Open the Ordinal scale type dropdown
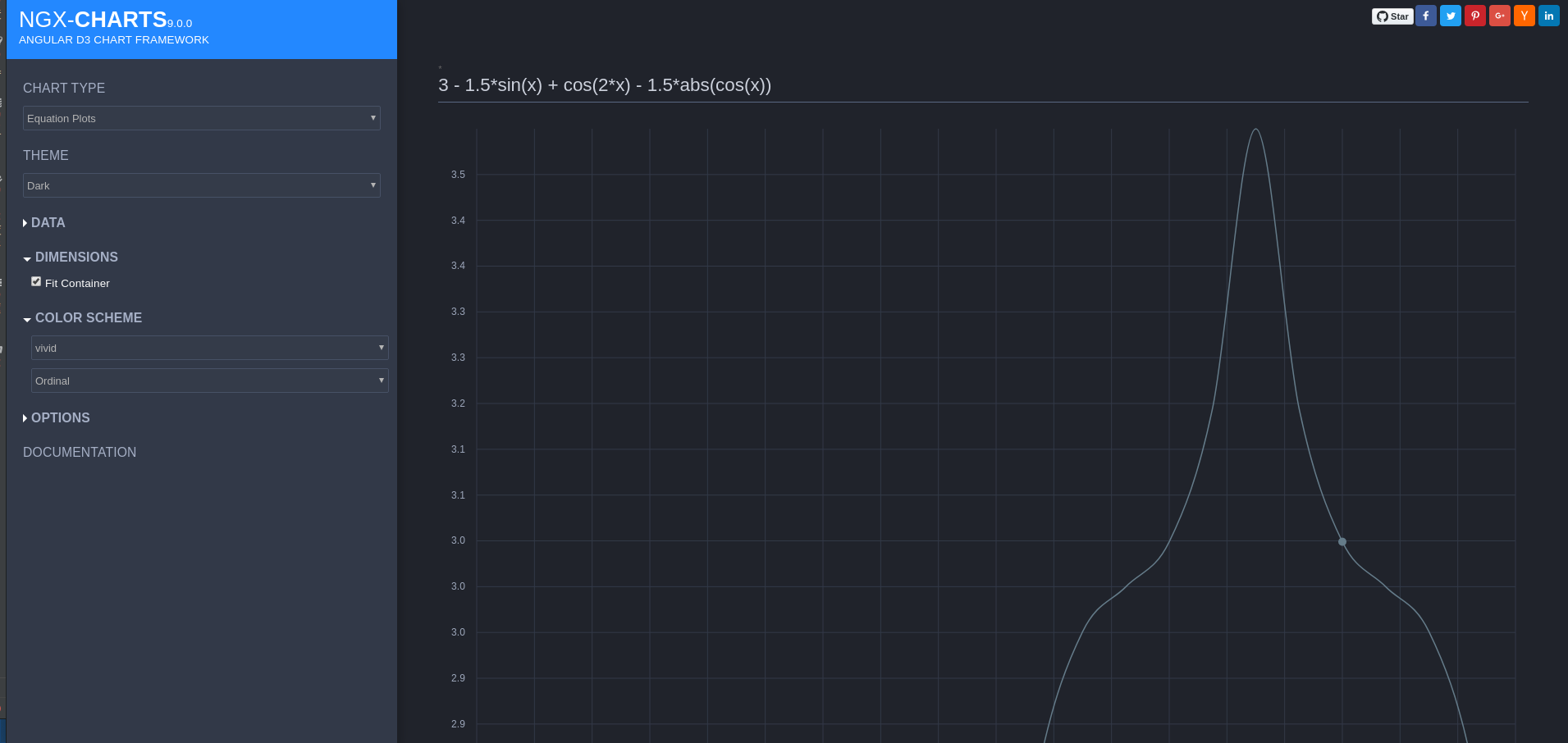The height and width of the screenshot is (743, 1568). (x=209, y=380)
